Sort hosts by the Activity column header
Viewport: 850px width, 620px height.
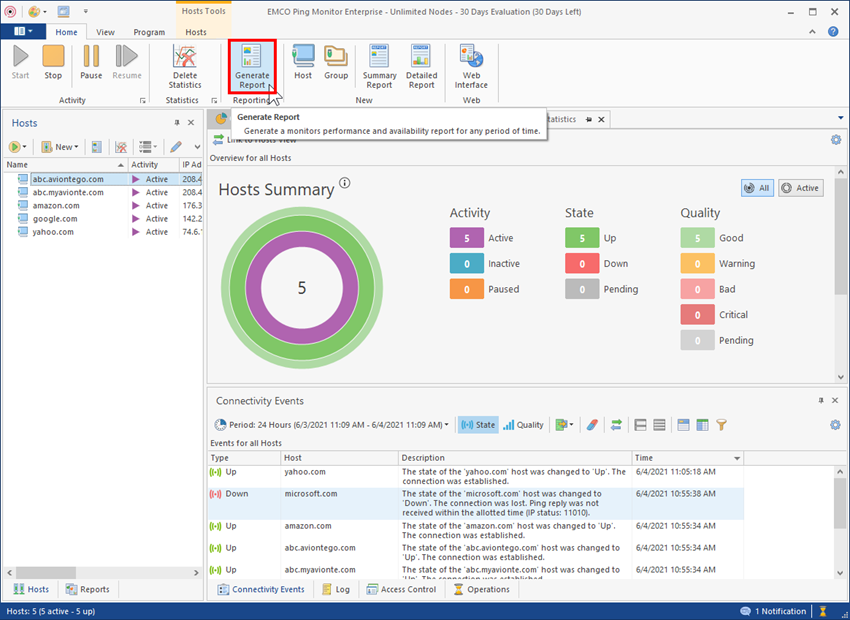153,165
